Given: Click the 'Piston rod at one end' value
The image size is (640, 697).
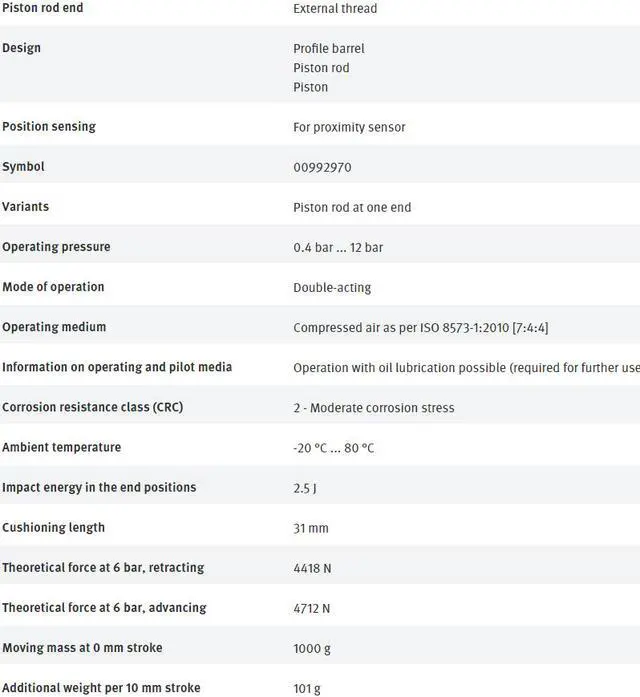Looking at the screenshot, I should [x=352, y=208].
